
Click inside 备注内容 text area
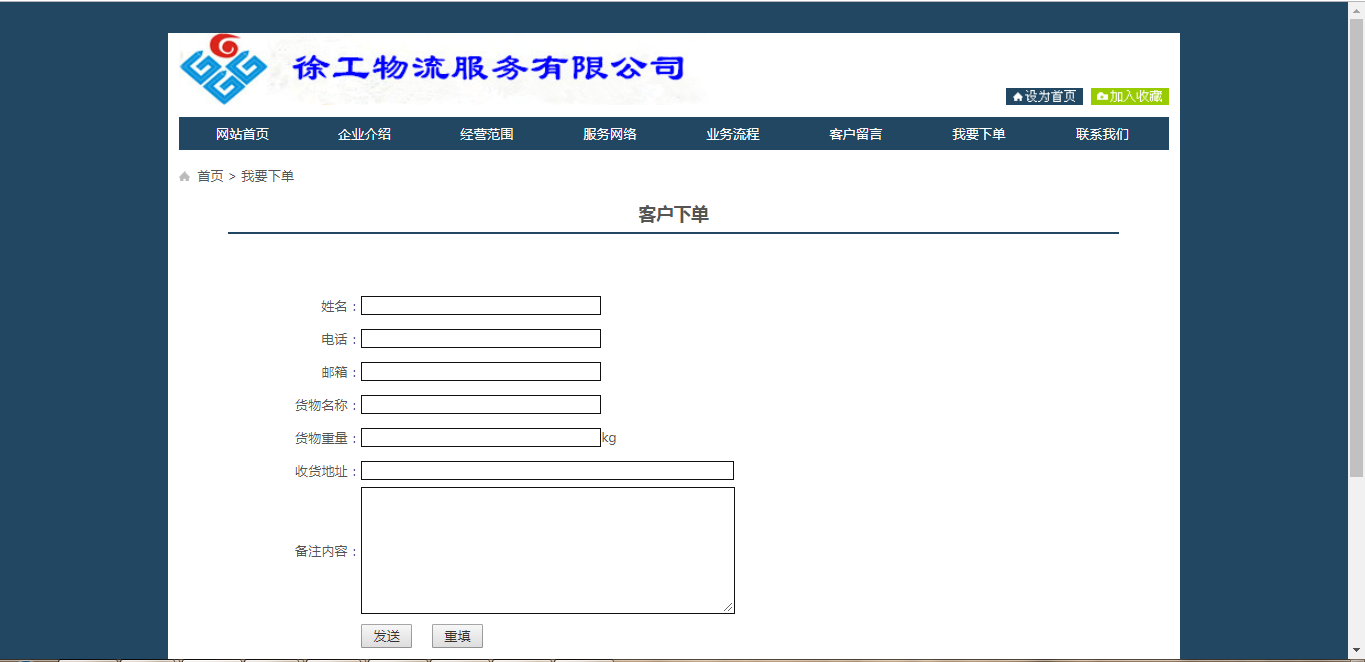pos(548,550)
